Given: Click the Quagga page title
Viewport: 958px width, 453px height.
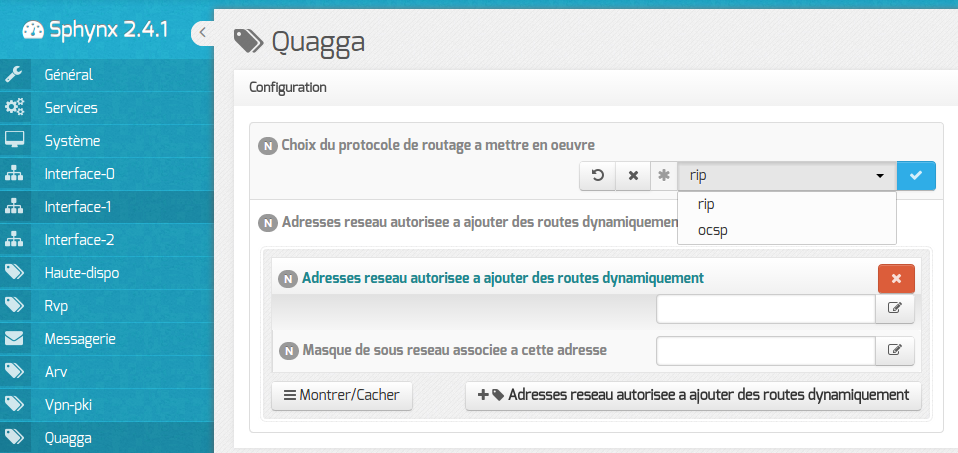Looking at the screenshot, I should coord(318,42).
